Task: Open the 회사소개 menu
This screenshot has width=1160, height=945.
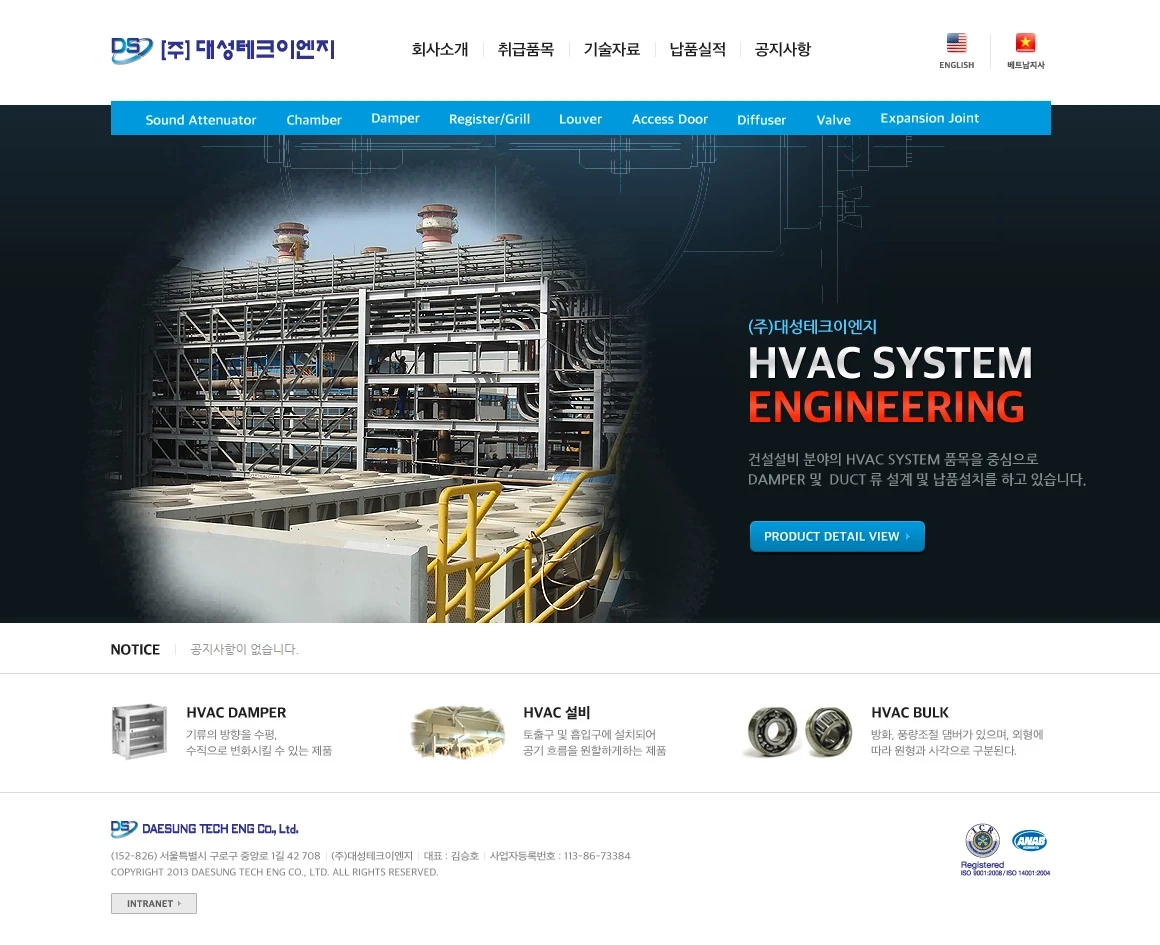Action: pyautogui.click(x=440, y=49)
